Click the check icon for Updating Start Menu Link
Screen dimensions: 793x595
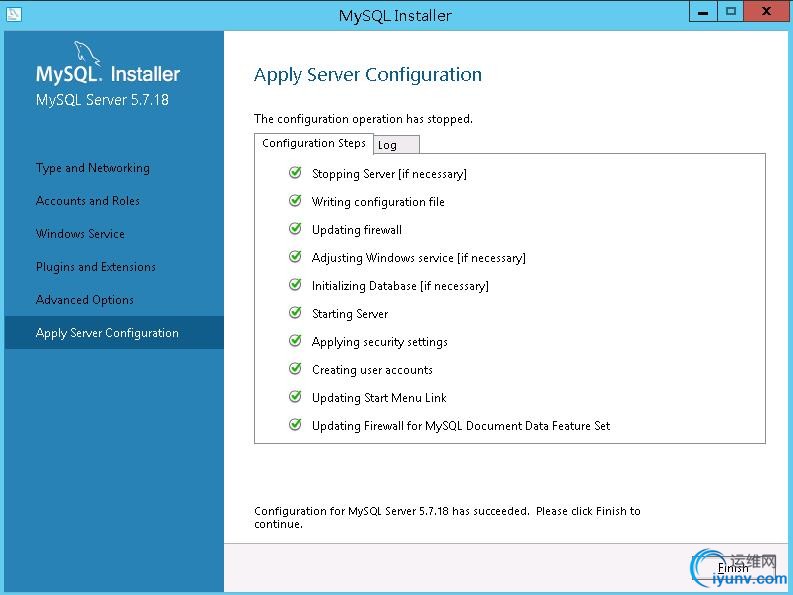[295, 397]
